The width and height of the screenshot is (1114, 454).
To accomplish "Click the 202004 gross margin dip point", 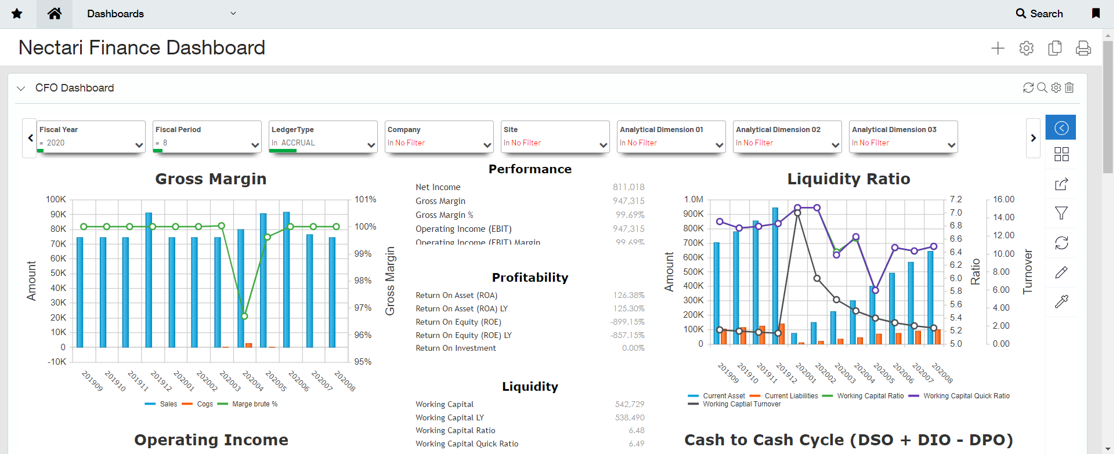I will (x=244, y=316).
